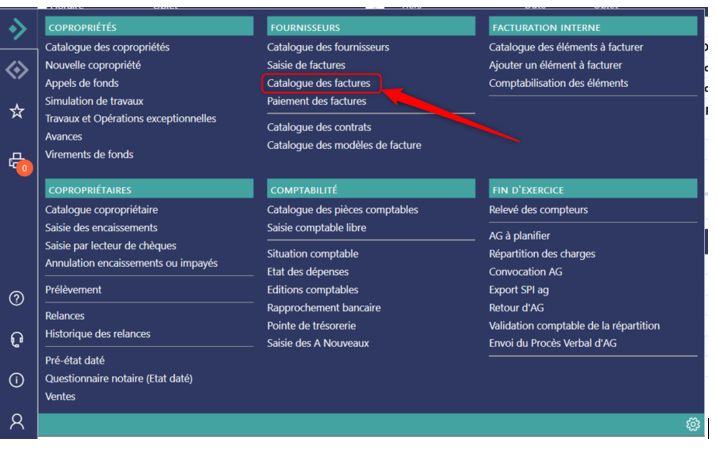Screen dimensions: 717x460
Task: Click the printer icon with the 0 badge
Action: coord(16,160)
